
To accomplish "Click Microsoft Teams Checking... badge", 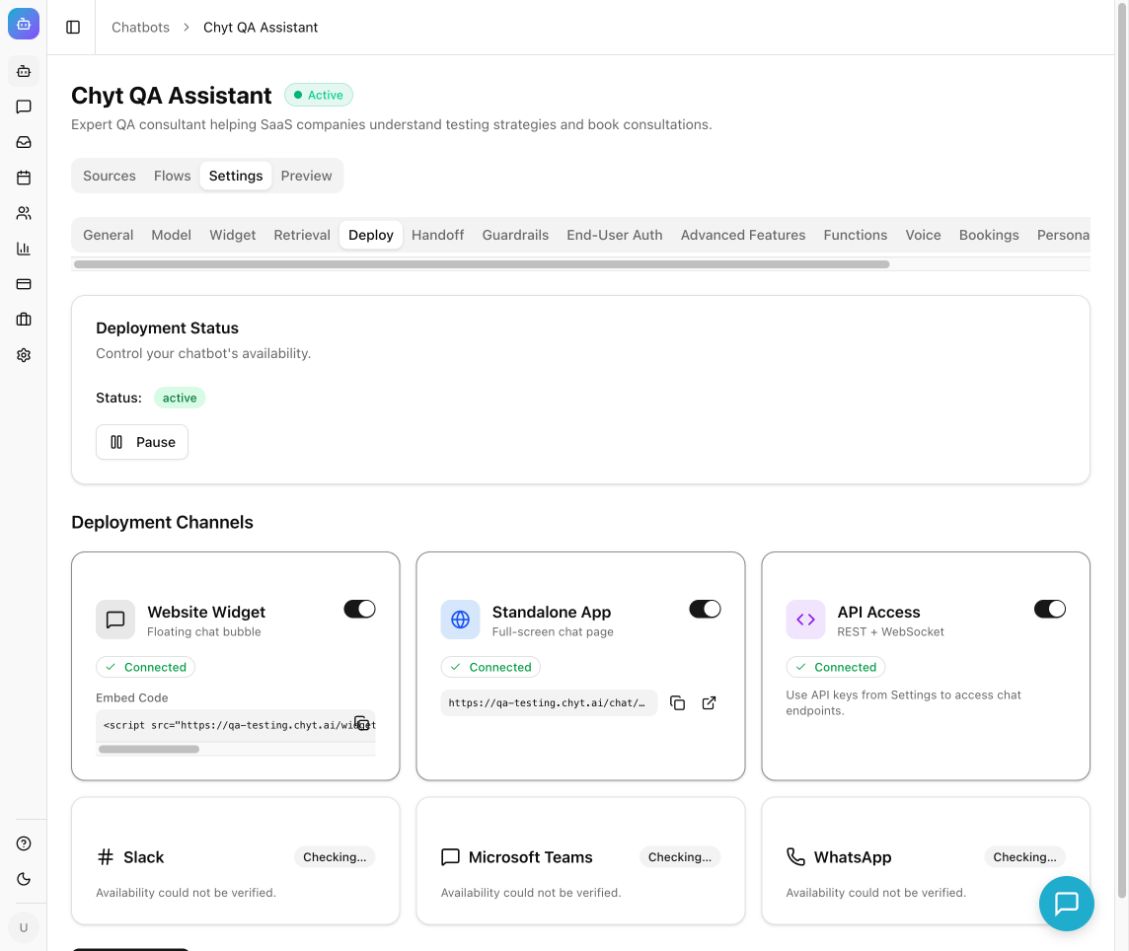I will pyautogui.click(x=679, y=857).
